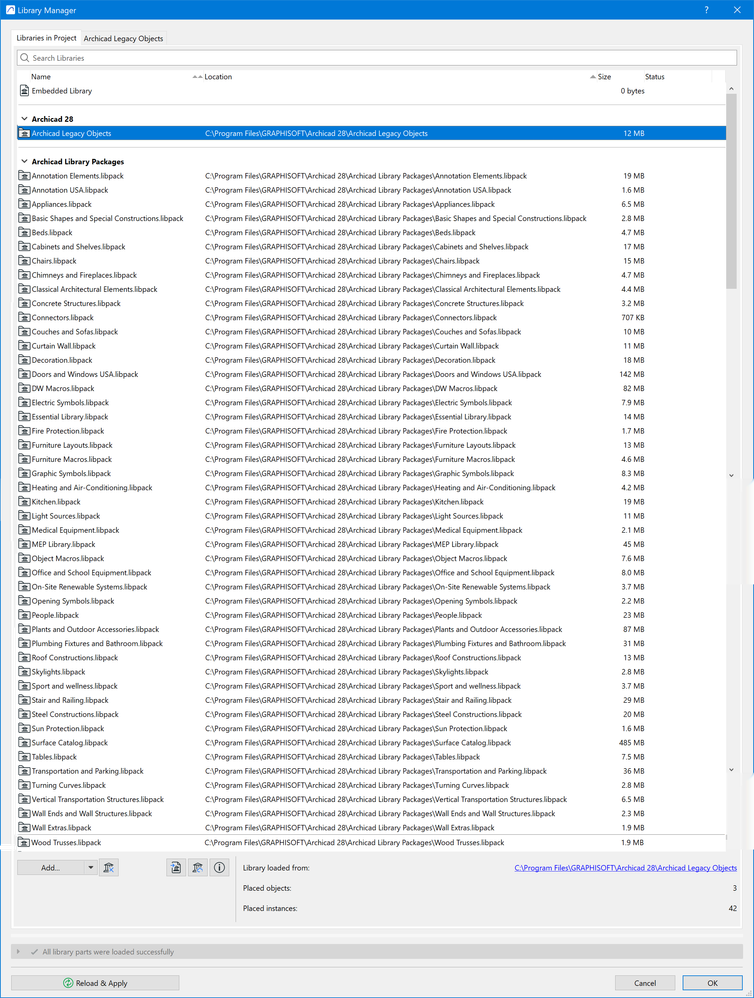
Task: Select the Annotation USA.libpack row
Action: [372, 190]
